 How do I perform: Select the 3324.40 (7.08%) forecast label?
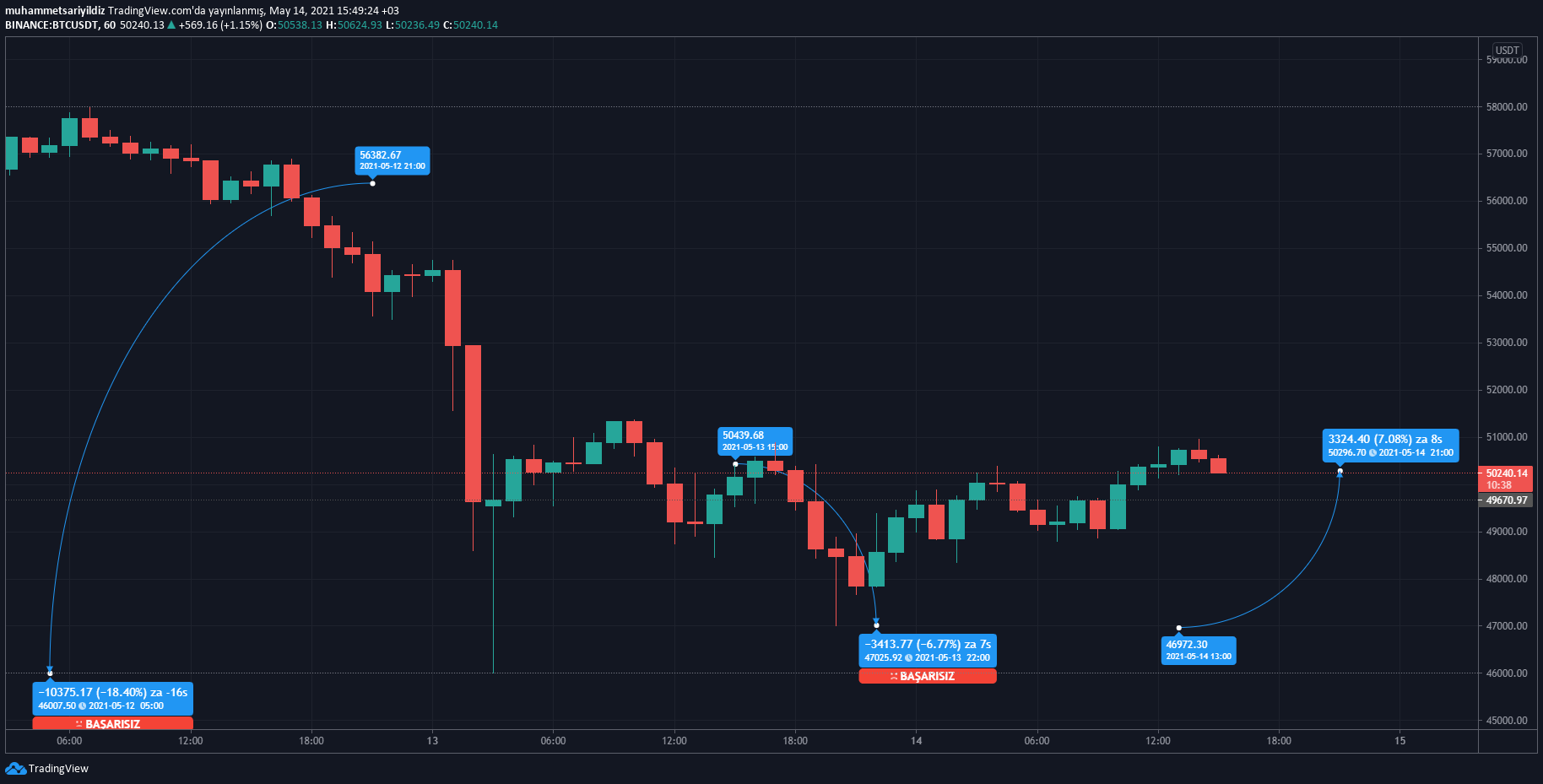tap(1390, 445)
